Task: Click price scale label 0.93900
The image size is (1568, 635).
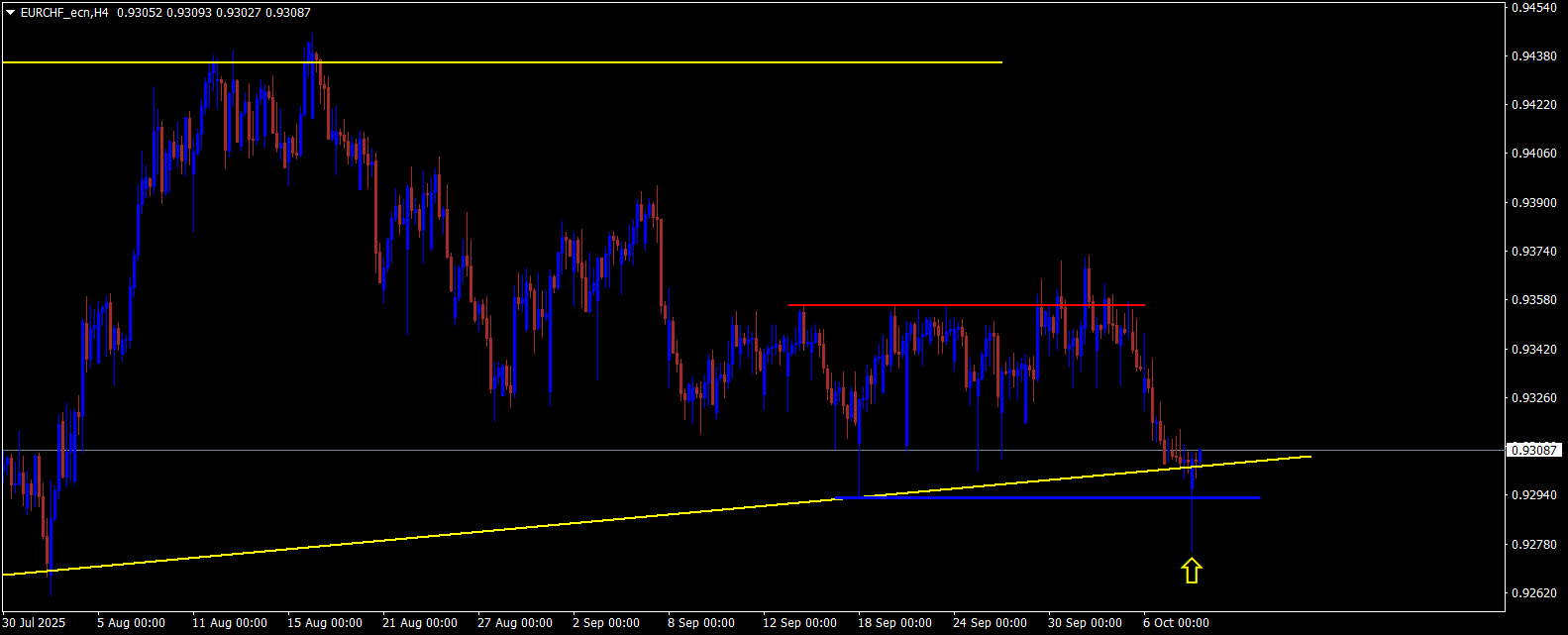Action: pos(1532,203)
